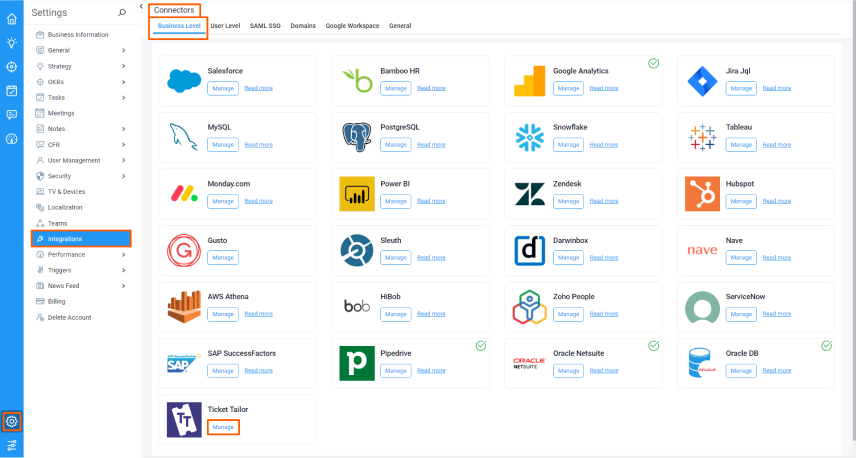856x458 pixels.
Task: Expand the OKRs settings section
Action: 124,82
